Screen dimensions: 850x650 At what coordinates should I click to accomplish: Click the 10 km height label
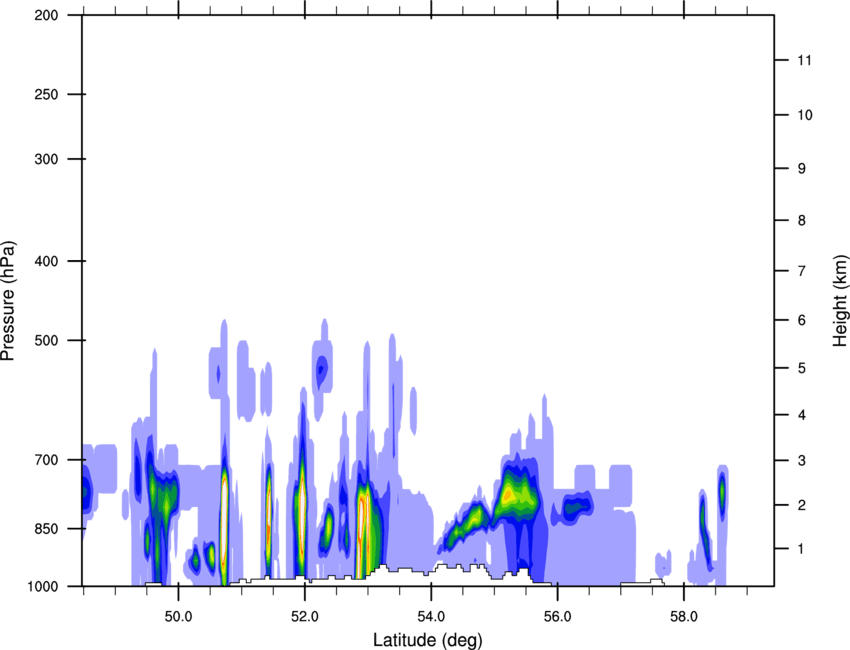click(805, 115)
